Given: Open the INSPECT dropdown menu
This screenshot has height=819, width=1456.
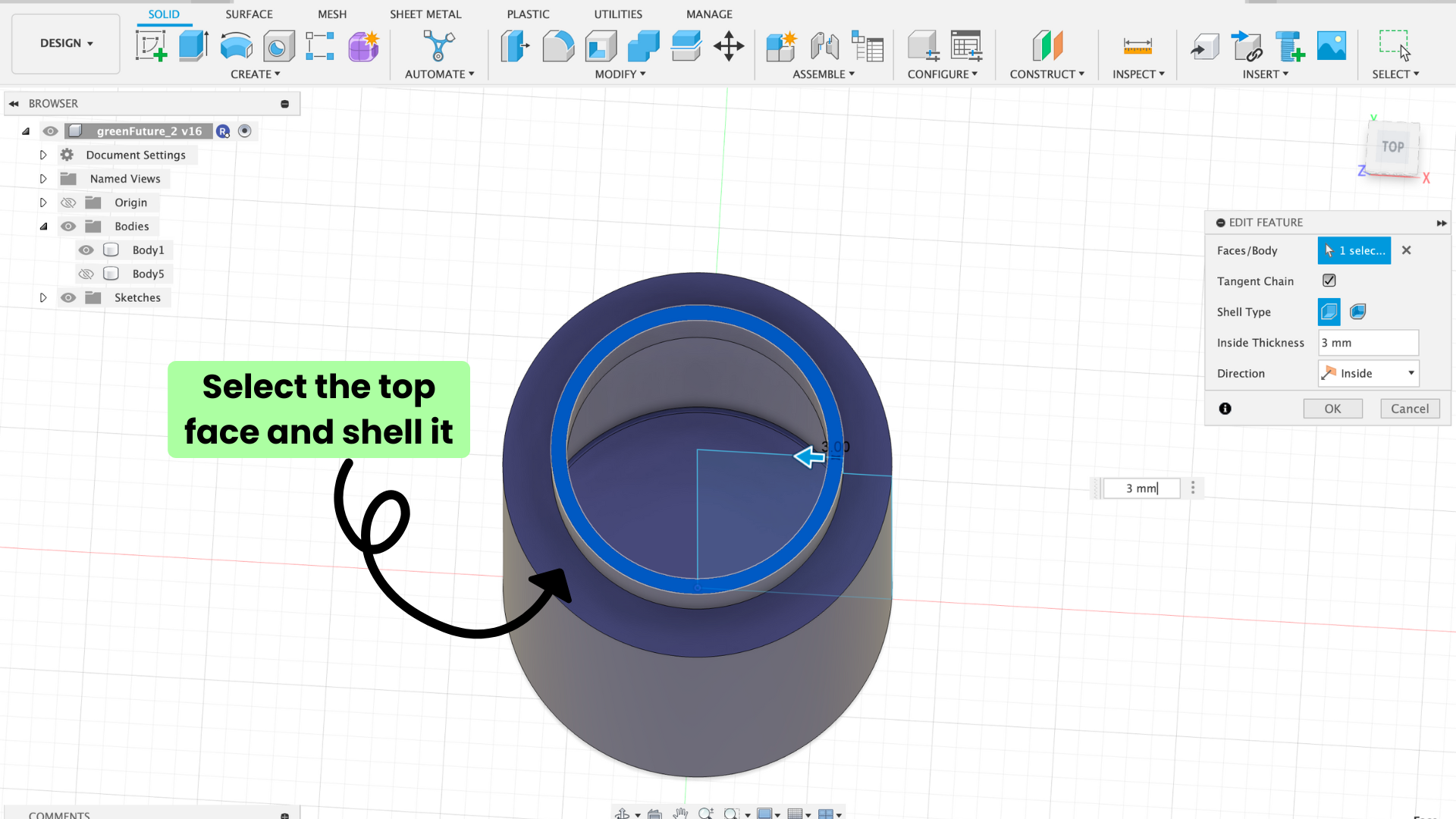Looking at the screenshot, I should pyautogui.click(x=1138, y=74).
